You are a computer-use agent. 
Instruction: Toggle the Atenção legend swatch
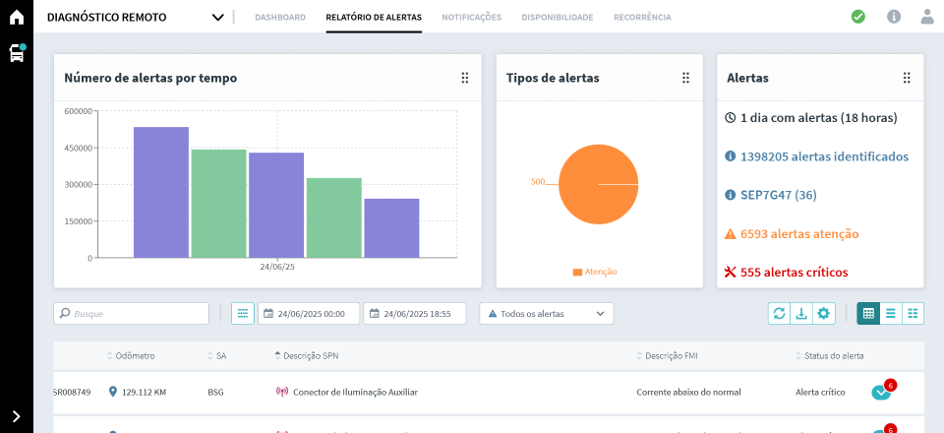(577, 272)
